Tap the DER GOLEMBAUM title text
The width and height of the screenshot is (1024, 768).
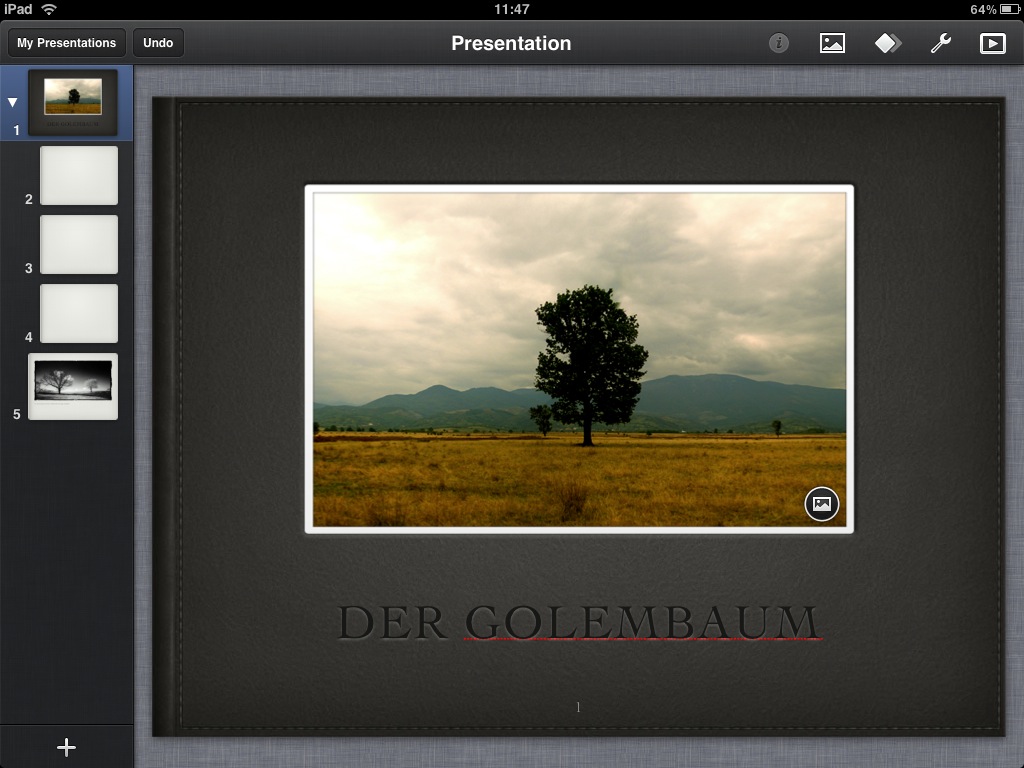[578, 622]
